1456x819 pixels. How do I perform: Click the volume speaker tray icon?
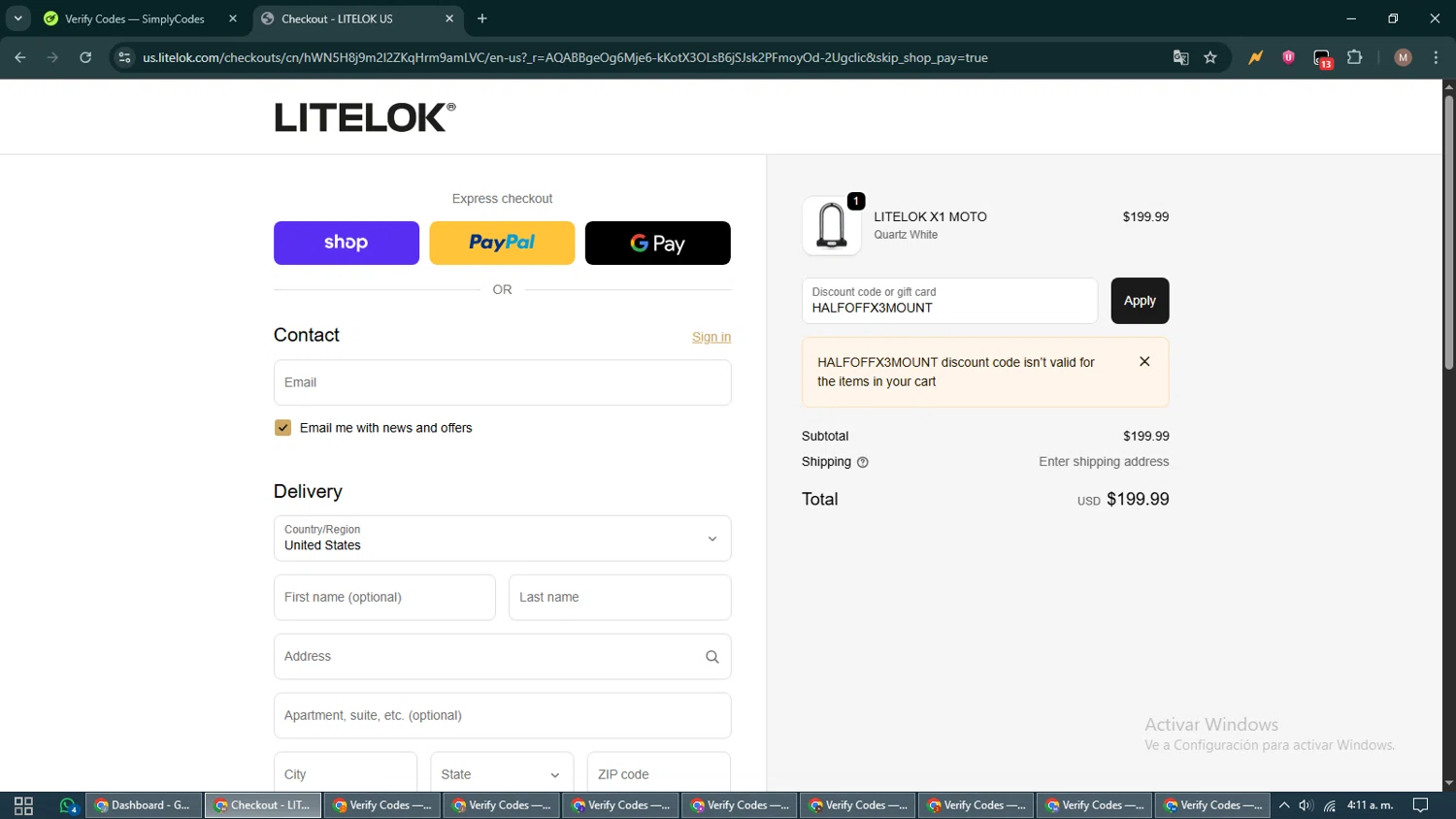(1307, 805)
